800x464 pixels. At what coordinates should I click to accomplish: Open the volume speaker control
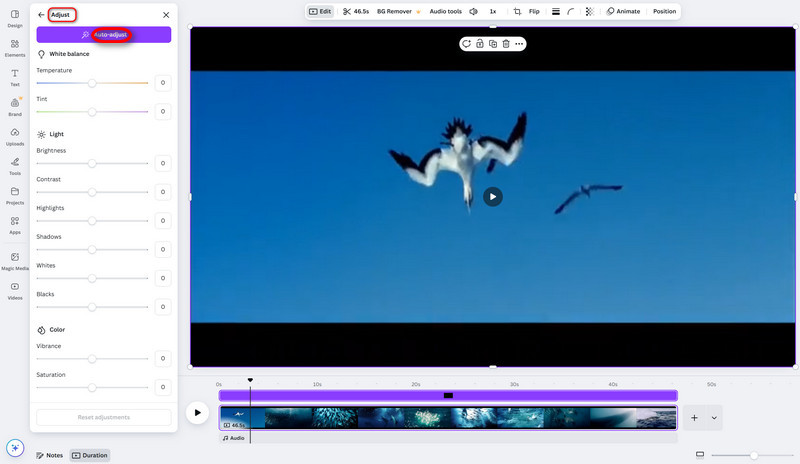click(473, 11)
